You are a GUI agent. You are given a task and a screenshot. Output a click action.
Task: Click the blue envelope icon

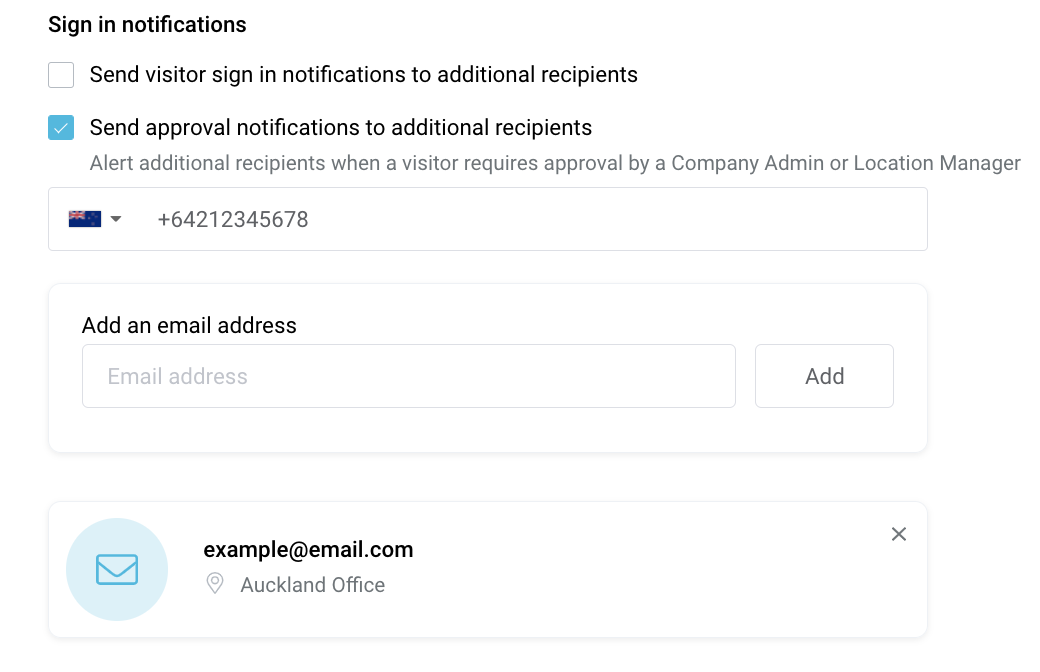coord(117,569)
